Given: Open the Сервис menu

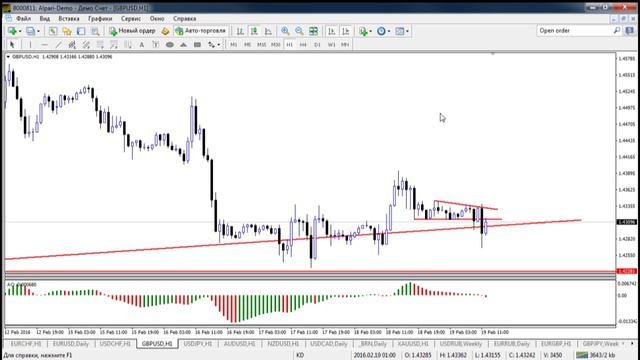Looking at the screenshot, I should click(x=131, y=18).
